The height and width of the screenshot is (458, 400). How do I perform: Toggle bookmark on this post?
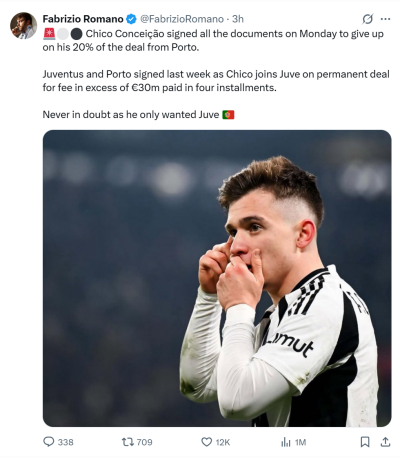365,442
